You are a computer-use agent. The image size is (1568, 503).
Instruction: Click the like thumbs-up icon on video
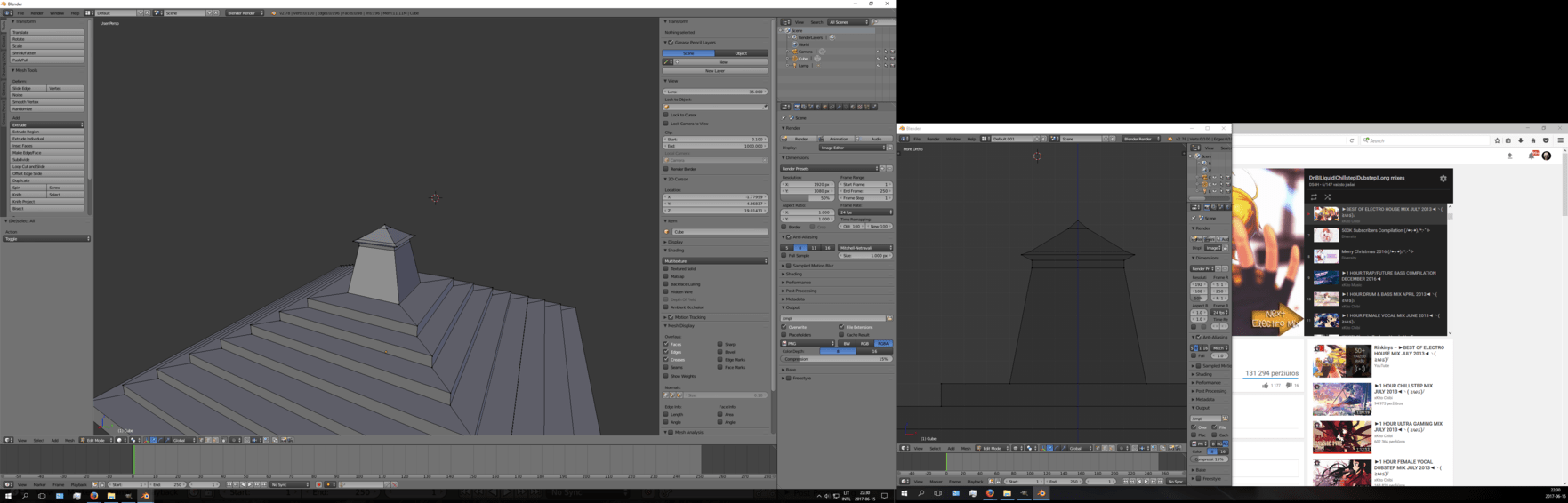[x=1265, y=386]
